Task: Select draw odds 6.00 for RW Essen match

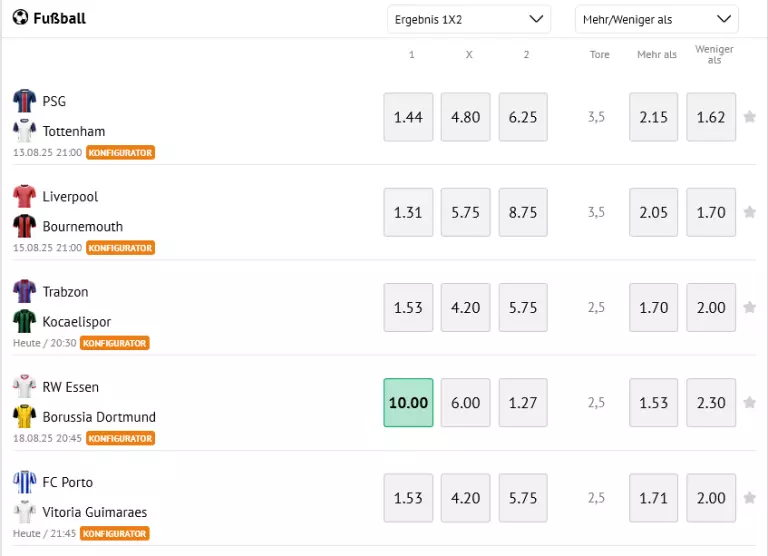Action: click(x=465, y=403)
